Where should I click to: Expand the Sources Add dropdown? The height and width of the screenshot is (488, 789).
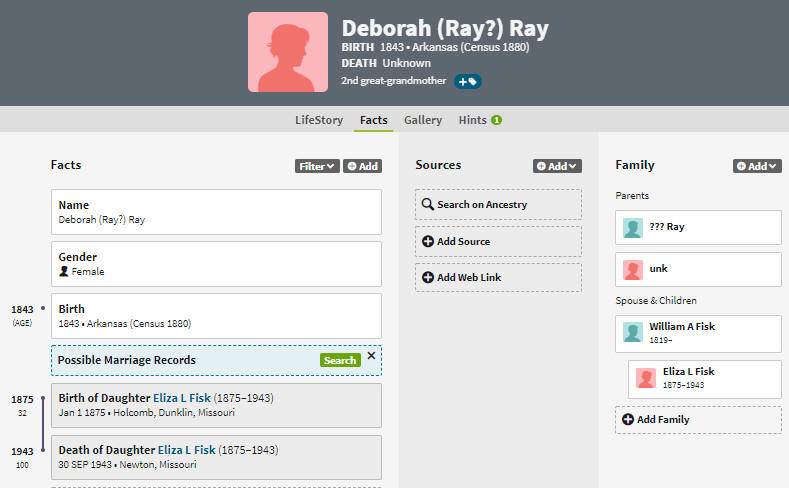557,167
